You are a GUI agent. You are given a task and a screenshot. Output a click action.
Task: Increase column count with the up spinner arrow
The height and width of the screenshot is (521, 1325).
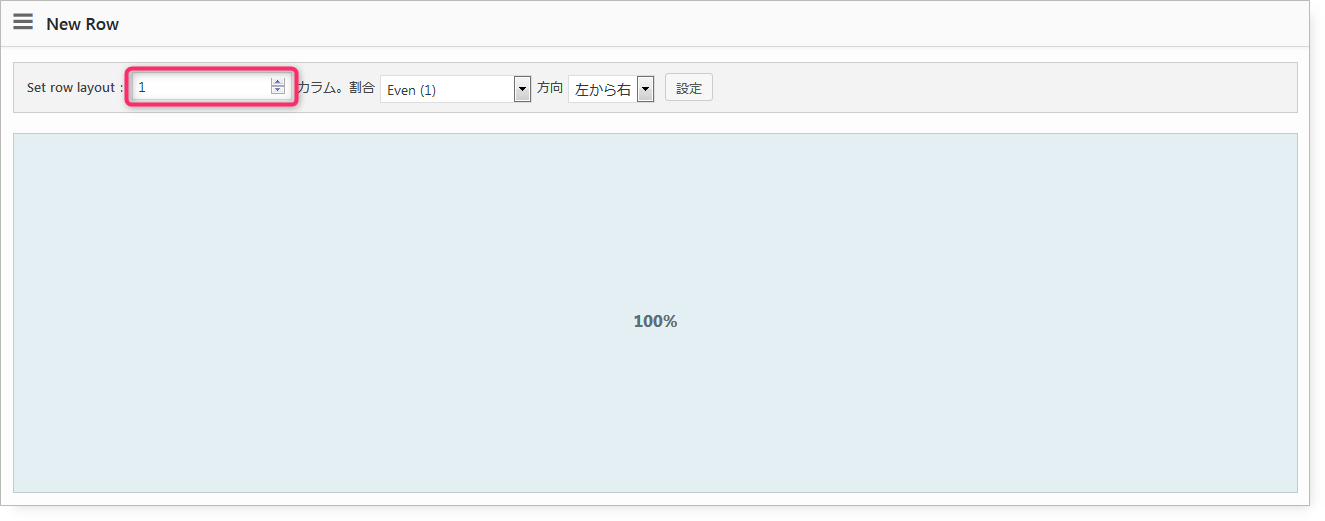tap(278, 83)
